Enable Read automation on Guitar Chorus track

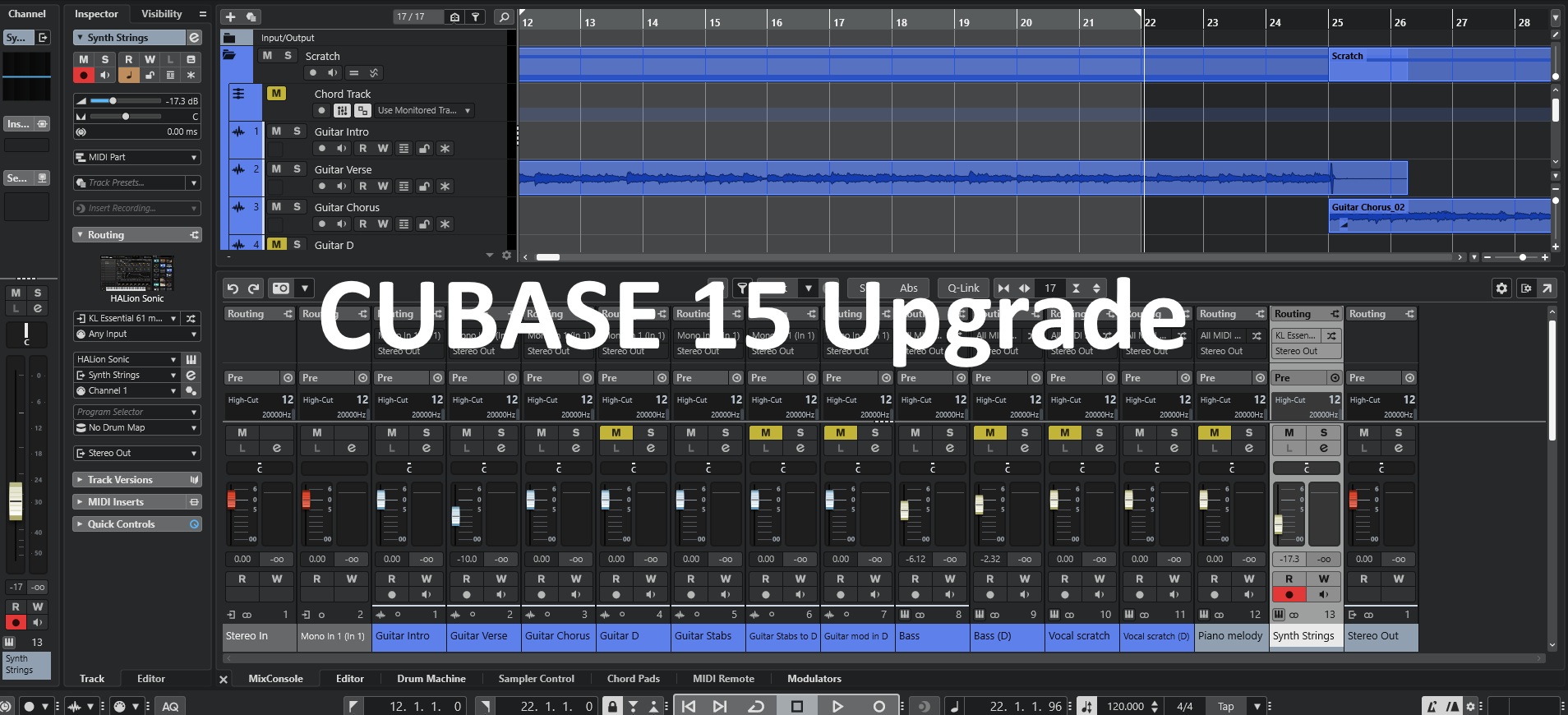click(362, 224)
